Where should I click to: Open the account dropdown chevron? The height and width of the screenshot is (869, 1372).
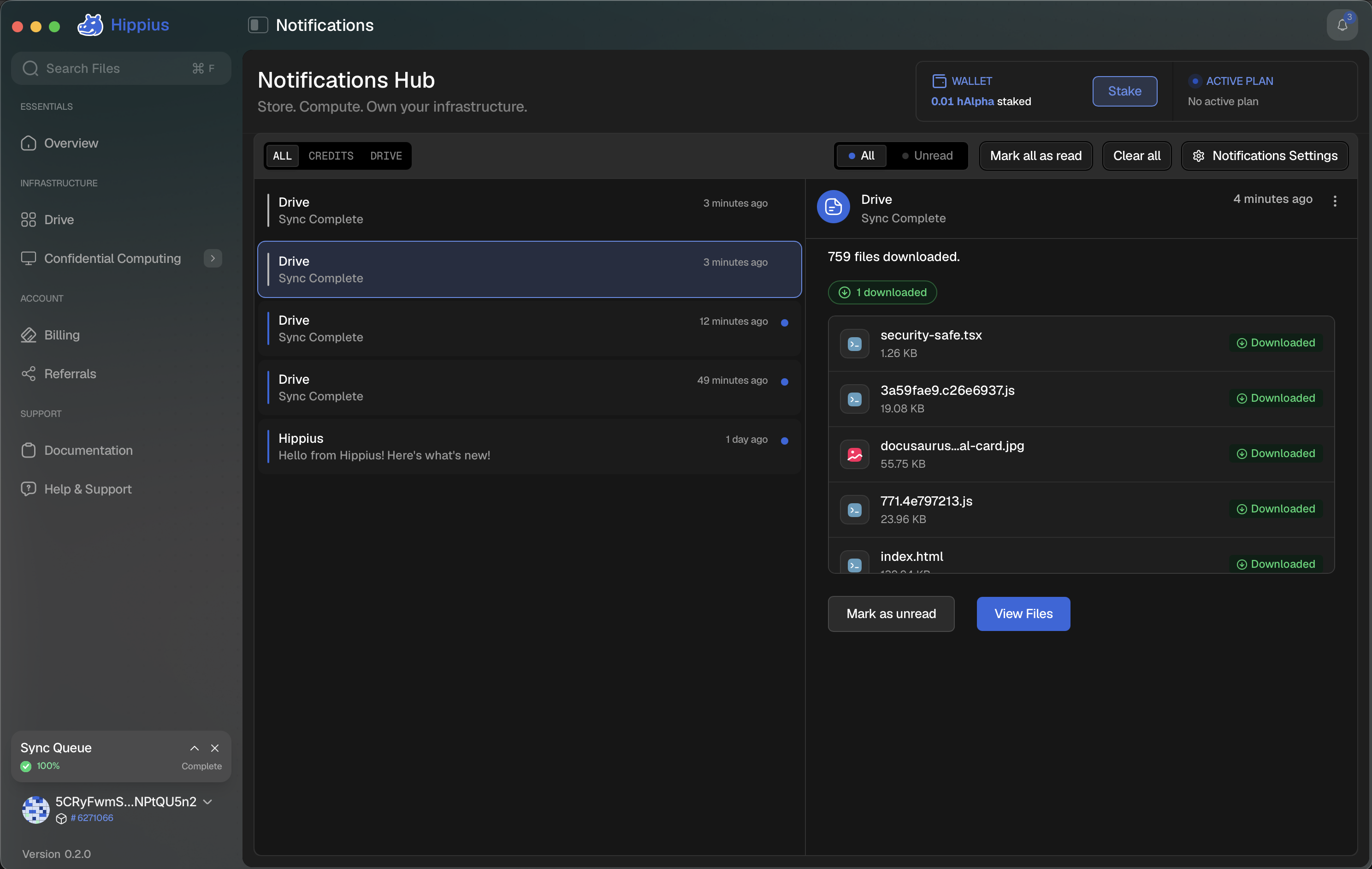tap(208, 802)
